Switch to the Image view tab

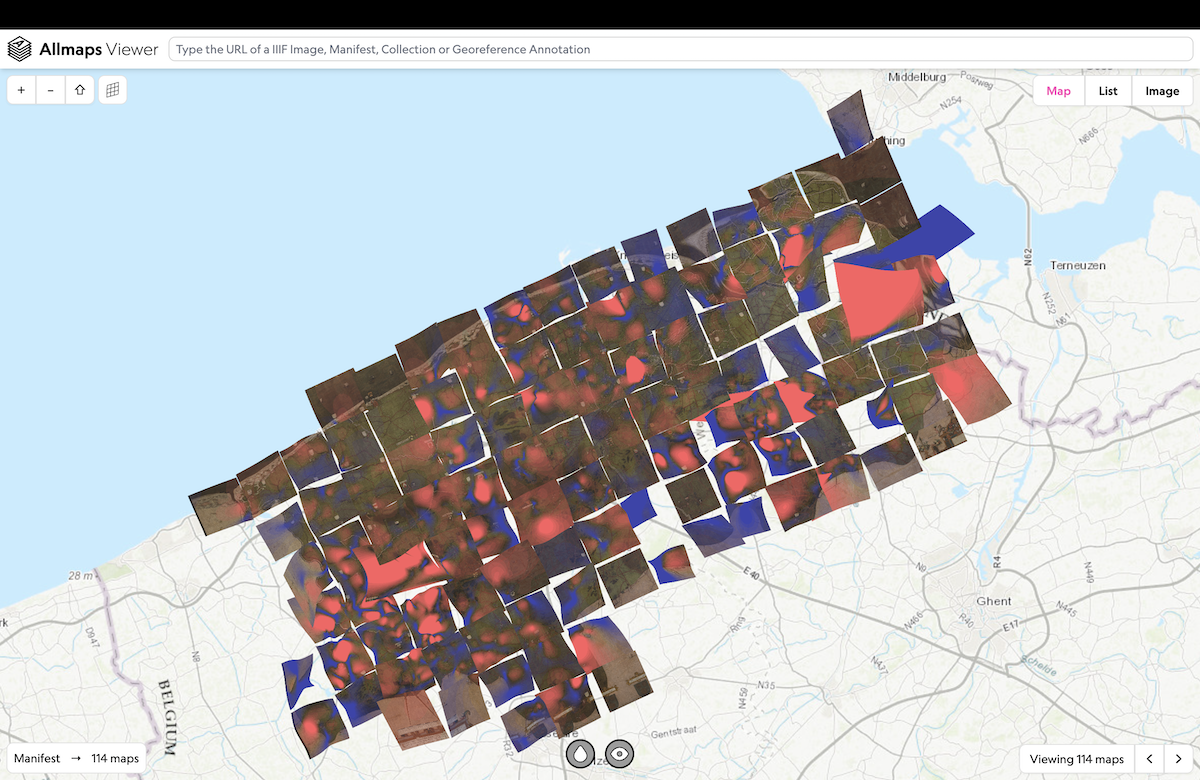pyautogui.click(x=1162, y=91)
